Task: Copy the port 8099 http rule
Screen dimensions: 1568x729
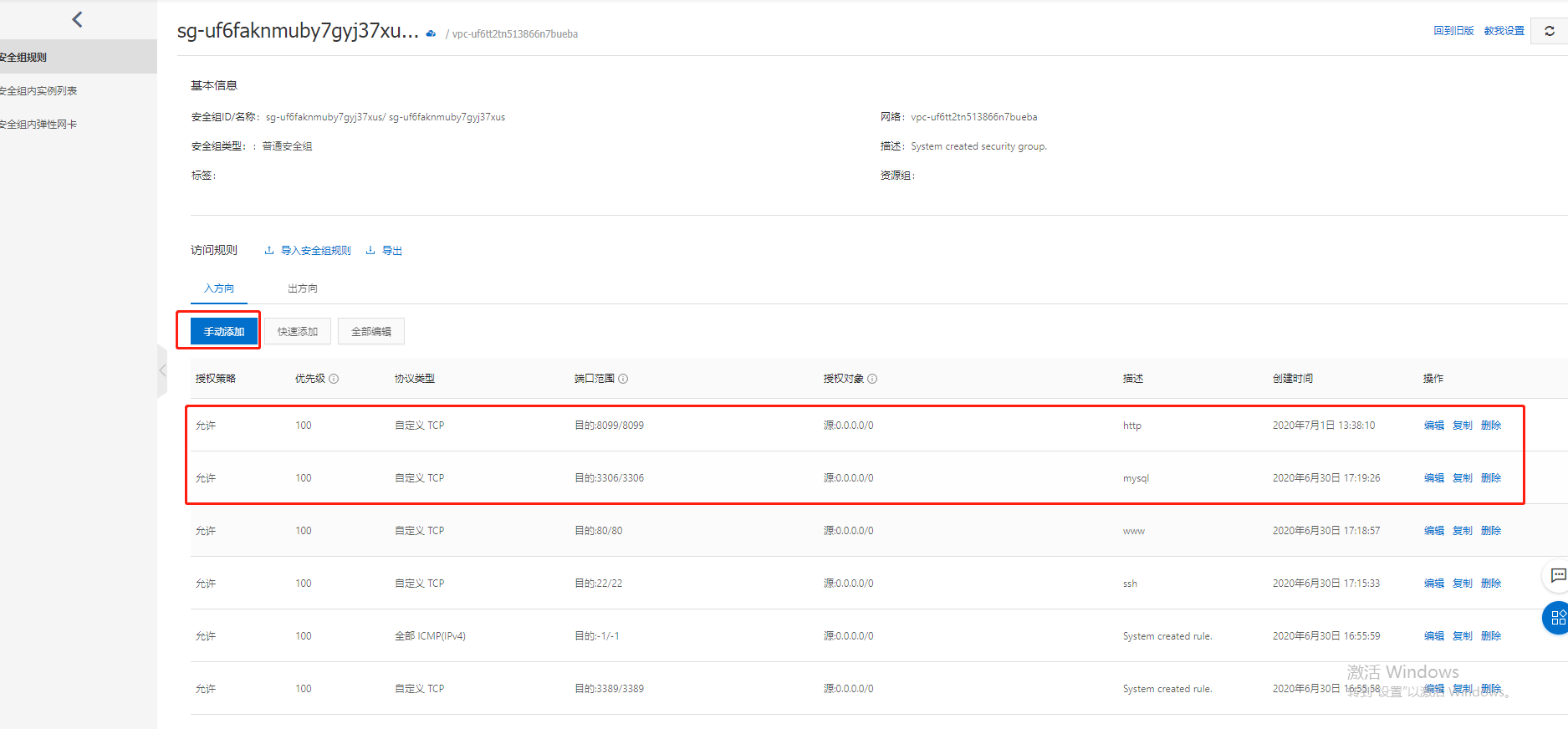Action: tap(1463, 426)
